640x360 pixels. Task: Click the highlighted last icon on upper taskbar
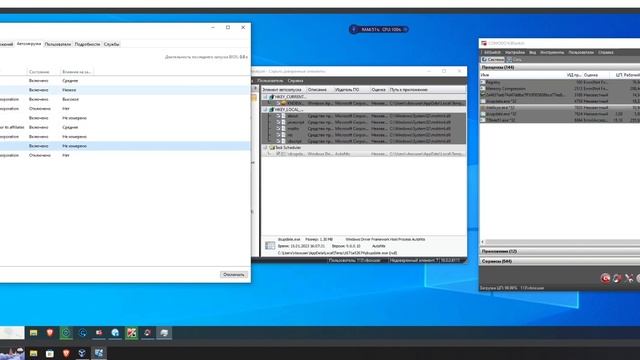click(164, 333)
